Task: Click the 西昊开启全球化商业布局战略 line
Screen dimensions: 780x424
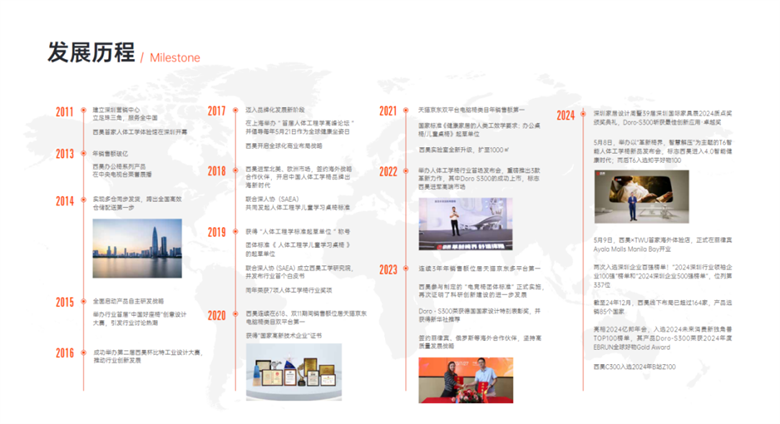Action: point(284,146)
